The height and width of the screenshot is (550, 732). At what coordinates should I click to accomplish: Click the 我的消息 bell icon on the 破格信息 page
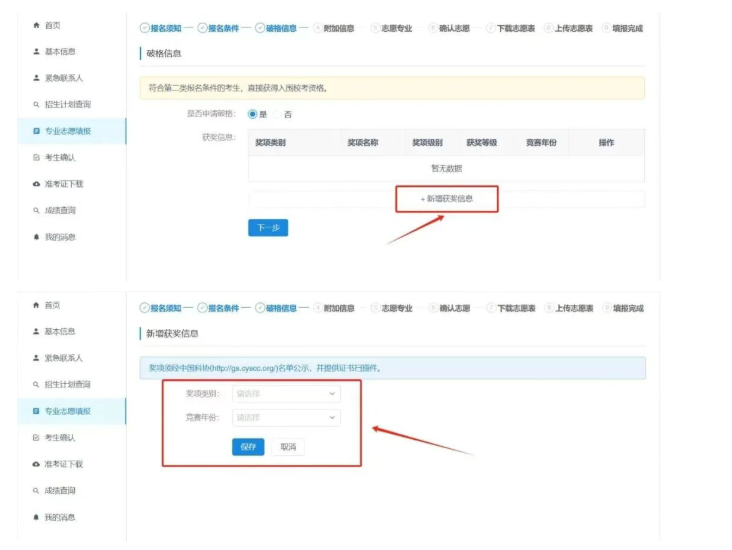[x=37, y=237]
